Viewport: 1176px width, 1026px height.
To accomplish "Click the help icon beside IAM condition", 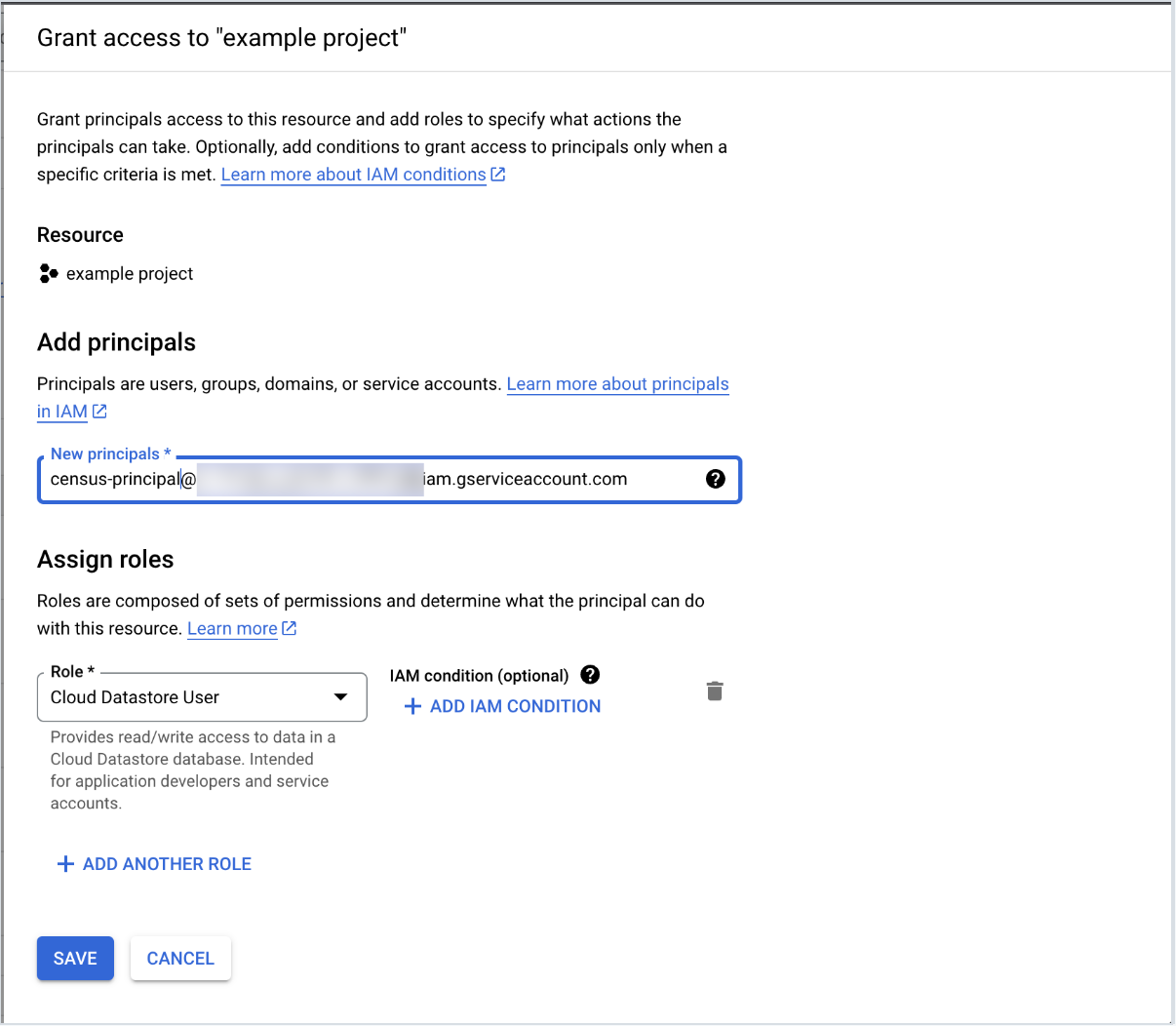I will [590, 675].
